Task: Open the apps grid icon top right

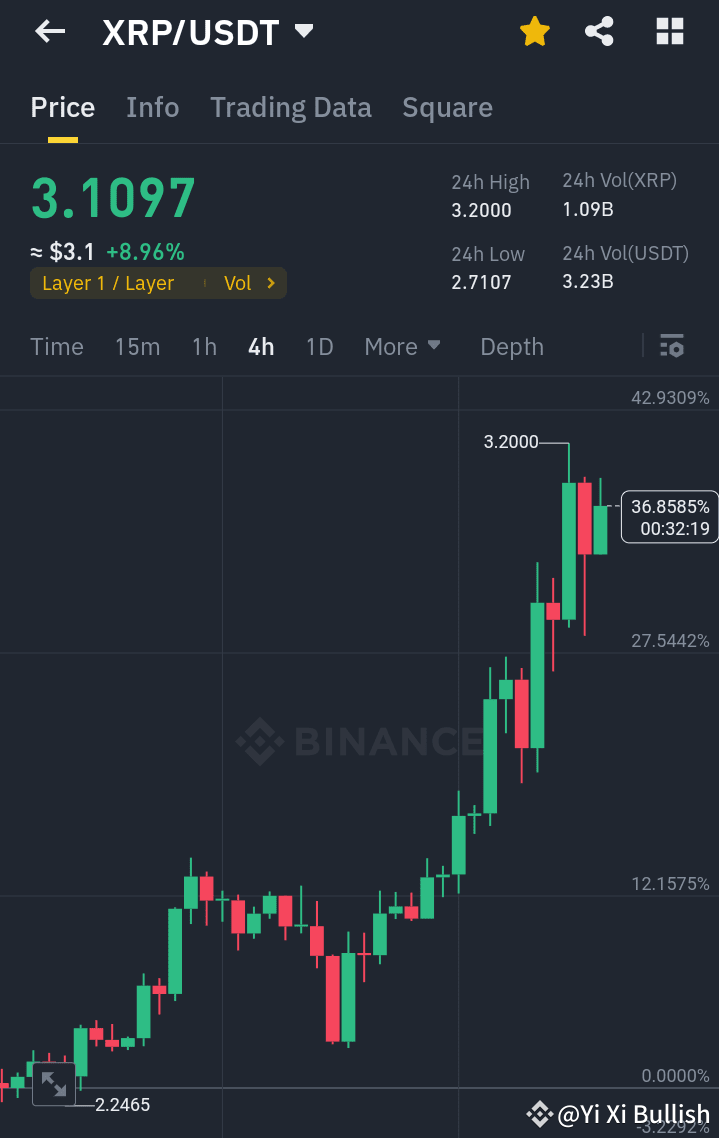Action: click(668, 31)
